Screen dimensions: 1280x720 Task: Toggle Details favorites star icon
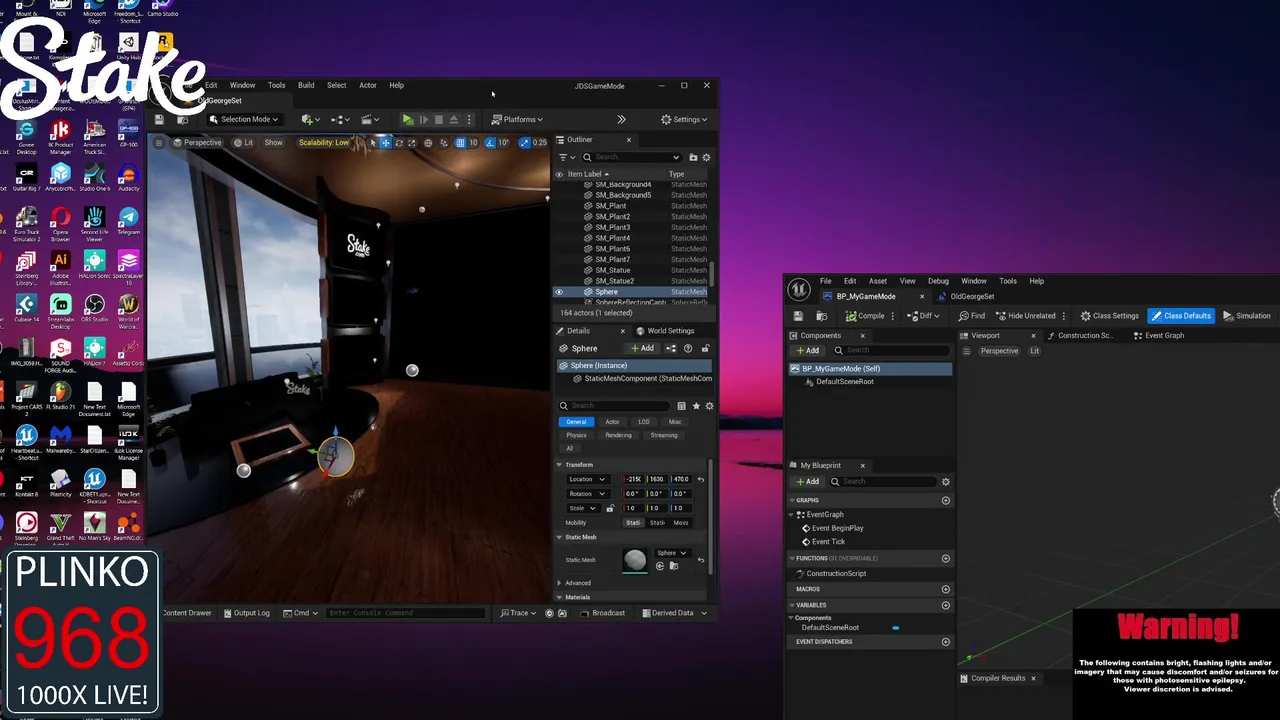point(696,406)
